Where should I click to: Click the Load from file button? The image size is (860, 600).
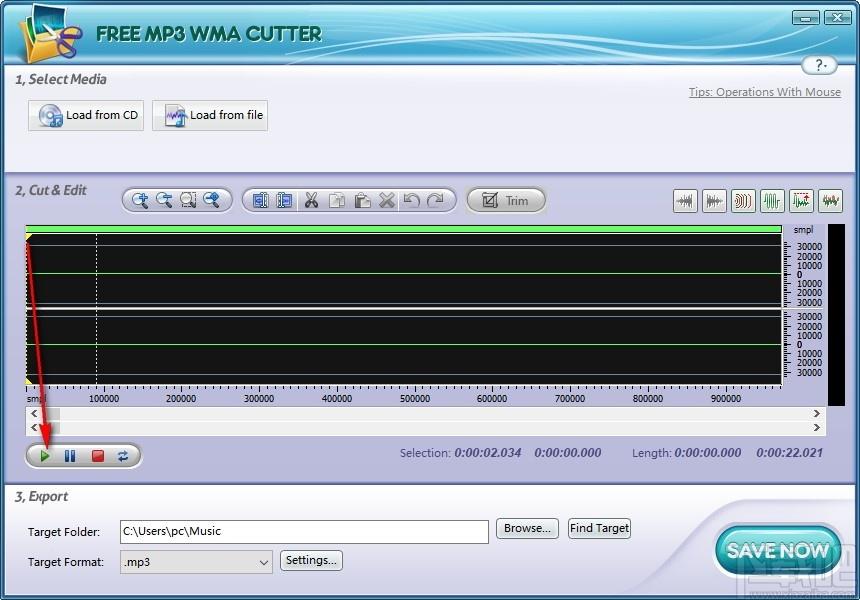coord(210,115)
